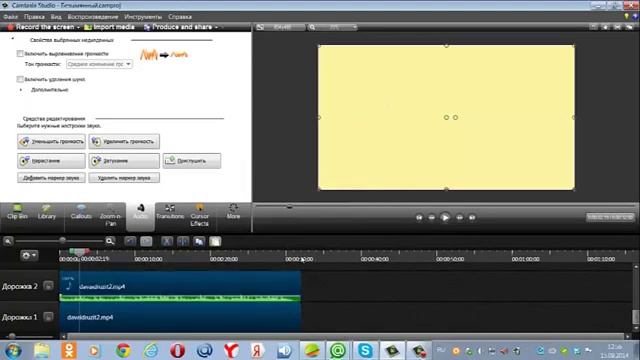This screenshot has height=360, width=640.
Task: Click the fade out button
Action: tap(124, 161)
